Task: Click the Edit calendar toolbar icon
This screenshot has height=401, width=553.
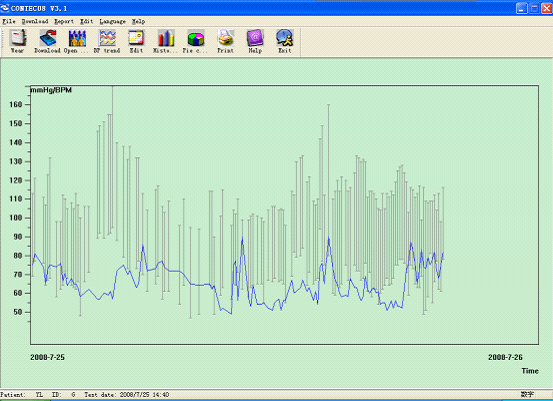Action: coord(136,42)
